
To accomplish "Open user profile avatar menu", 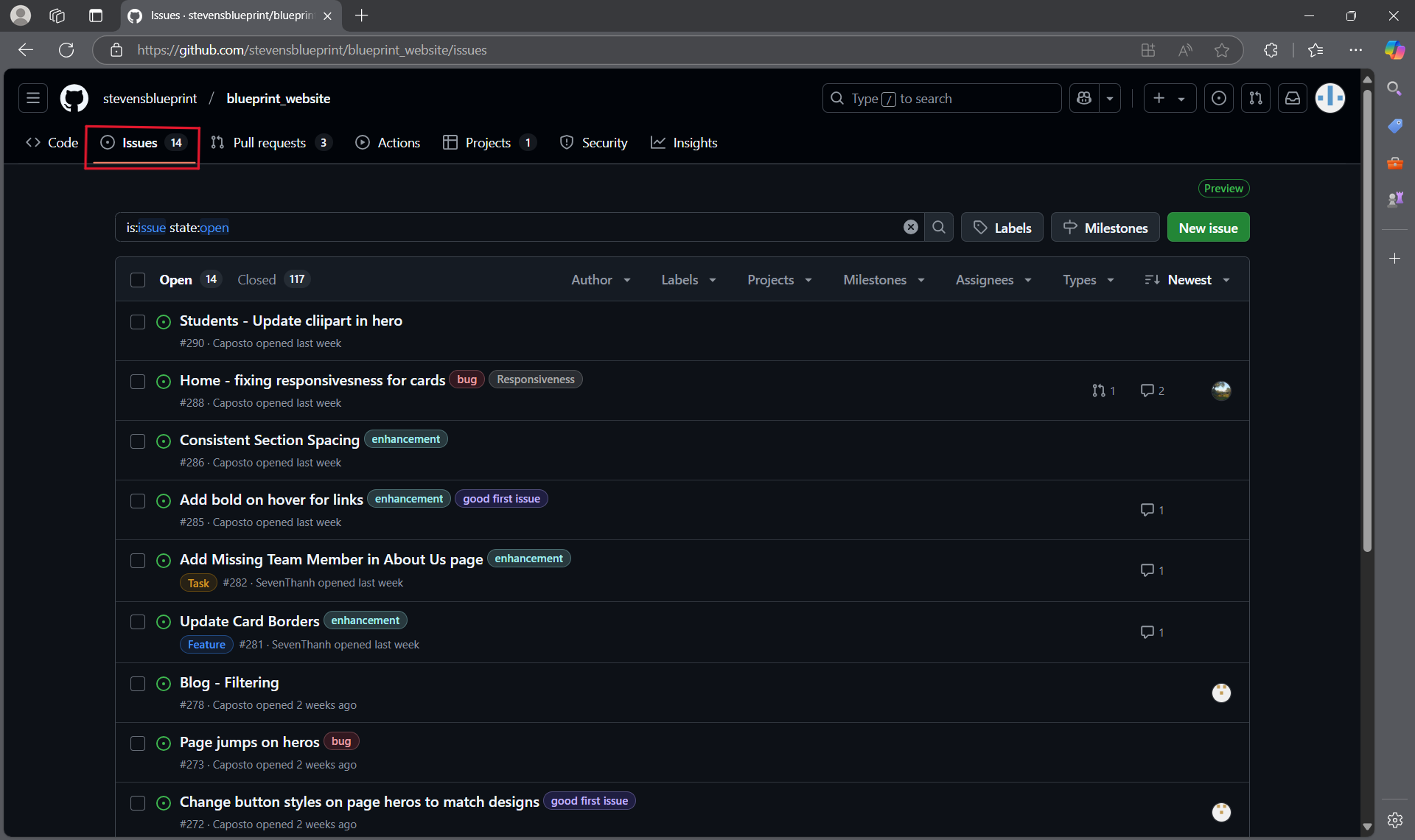I will 1330,98.
